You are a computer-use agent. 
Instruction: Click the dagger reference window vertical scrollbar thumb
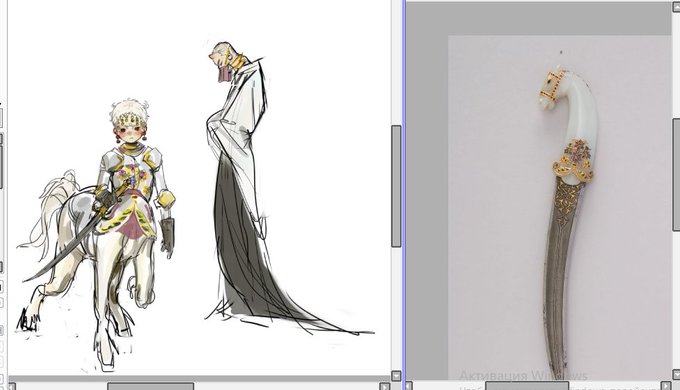(676, 174)
